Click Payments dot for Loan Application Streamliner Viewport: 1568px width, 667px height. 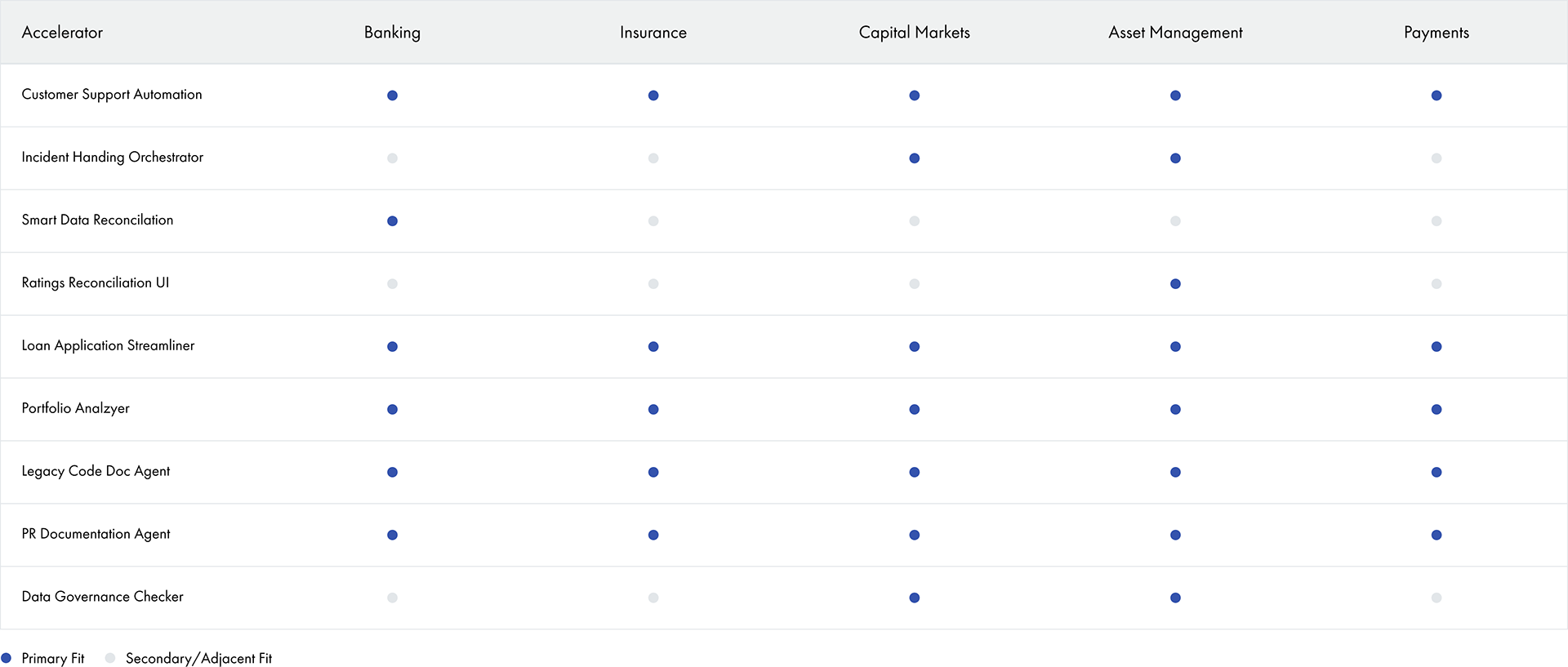point(1436,347)
